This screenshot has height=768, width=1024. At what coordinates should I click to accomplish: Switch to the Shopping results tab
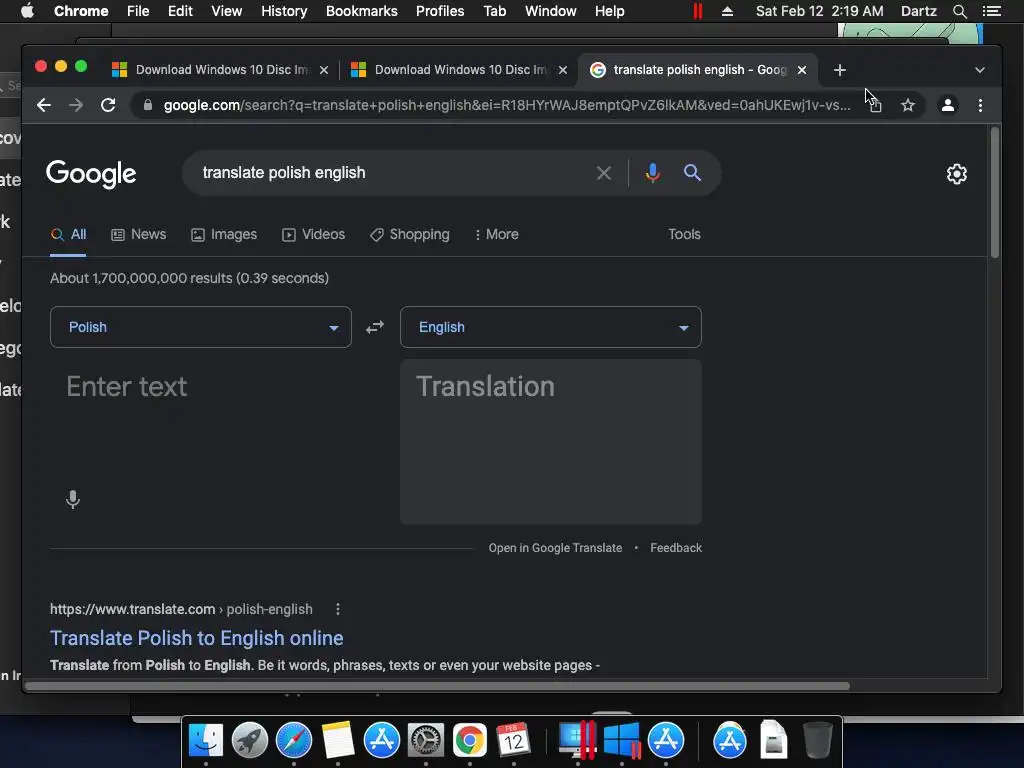tap(409, 234)
